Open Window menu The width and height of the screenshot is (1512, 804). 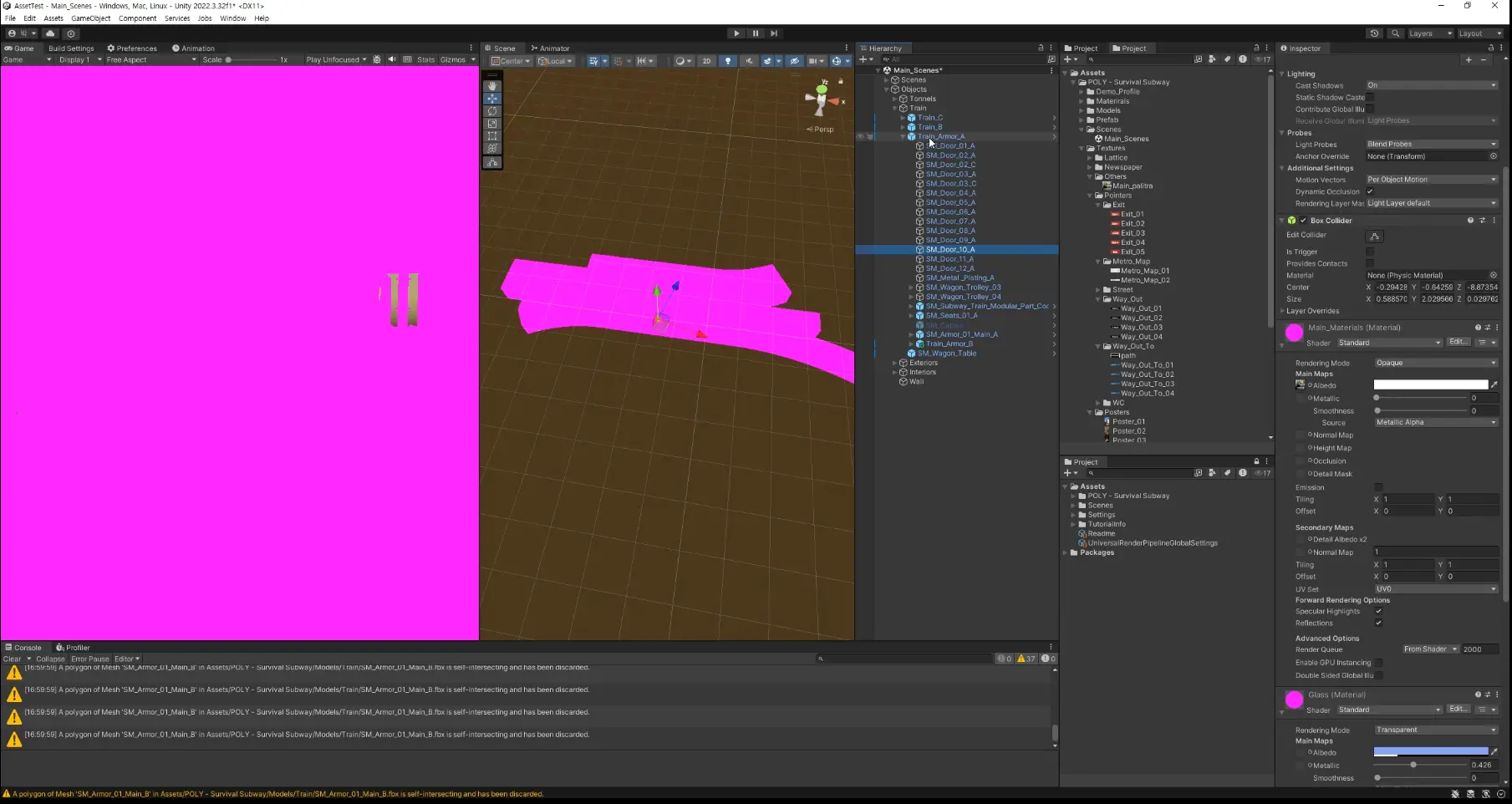[x=232, y=18]
